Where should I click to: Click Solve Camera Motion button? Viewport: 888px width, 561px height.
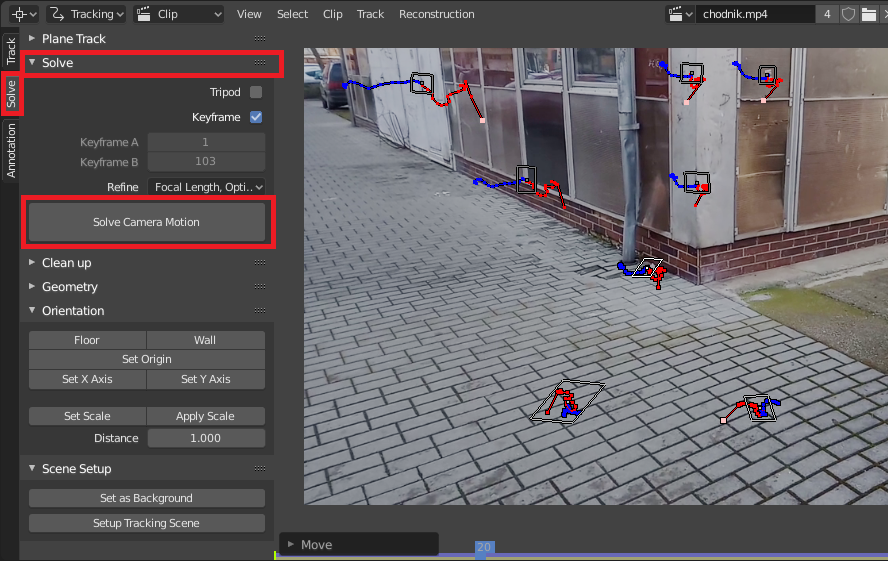tap(147, 222)
